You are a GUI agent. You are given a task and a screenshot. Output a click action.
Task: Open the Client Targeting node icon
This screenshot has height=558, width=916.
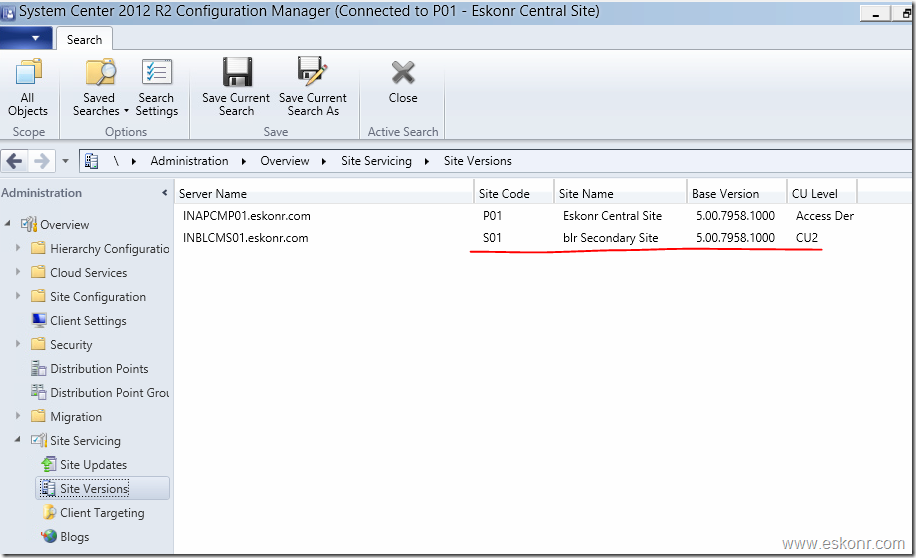click(x=49, y=512)
